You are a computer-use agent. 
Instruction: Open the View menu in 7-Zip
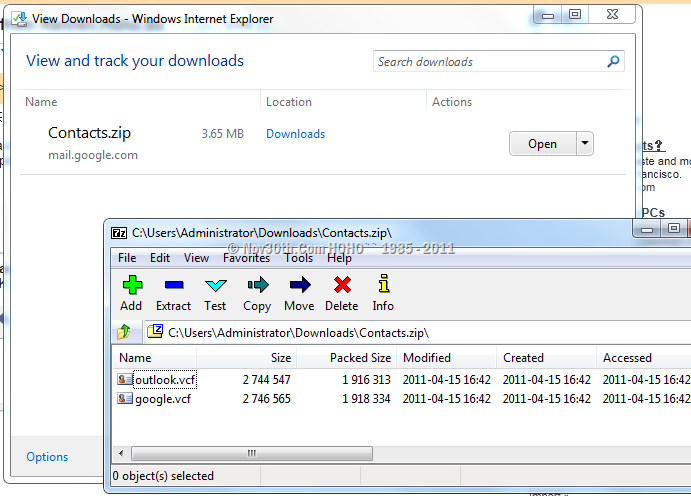pos(196,258)
